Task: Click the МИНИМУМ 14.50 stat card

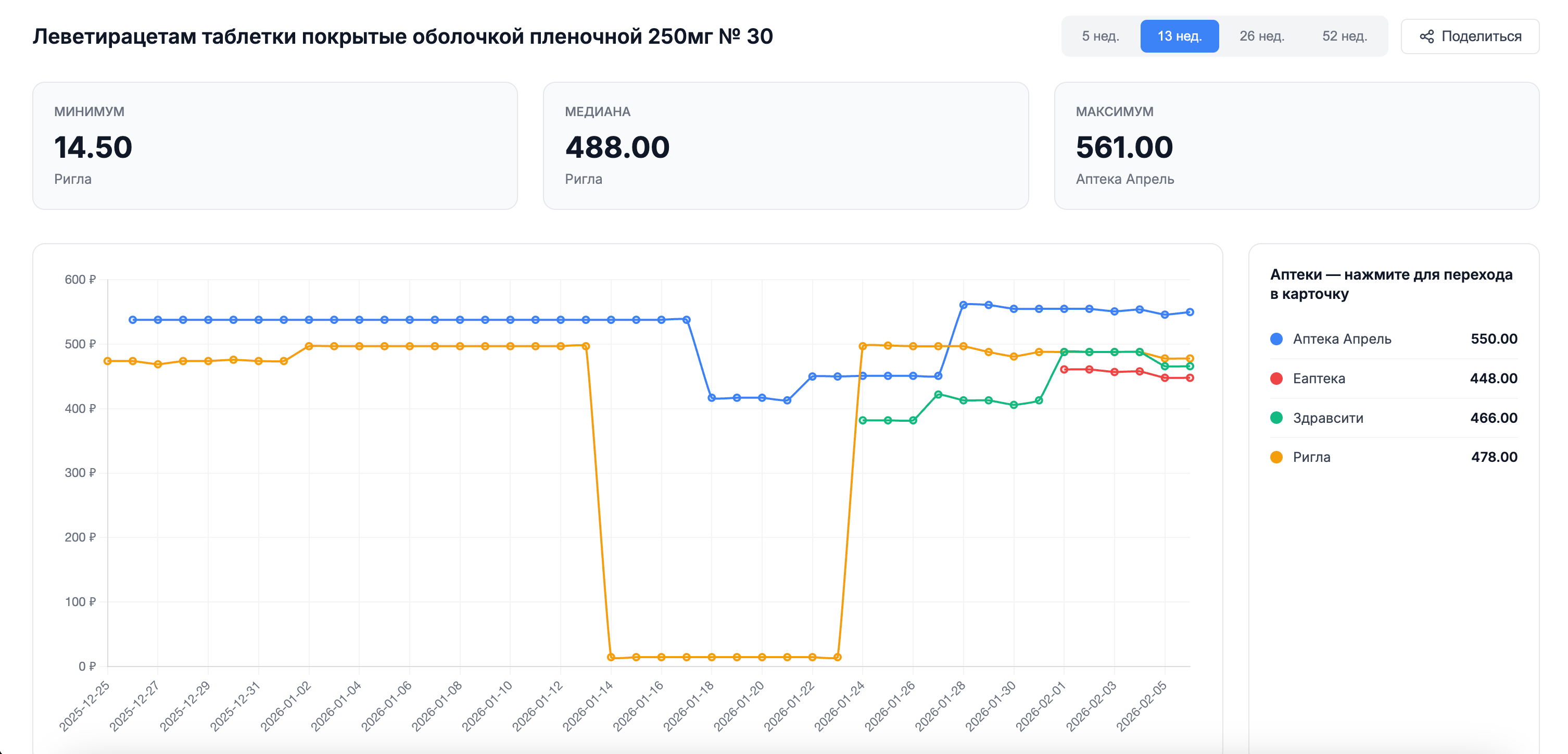Action: (274, 146)
